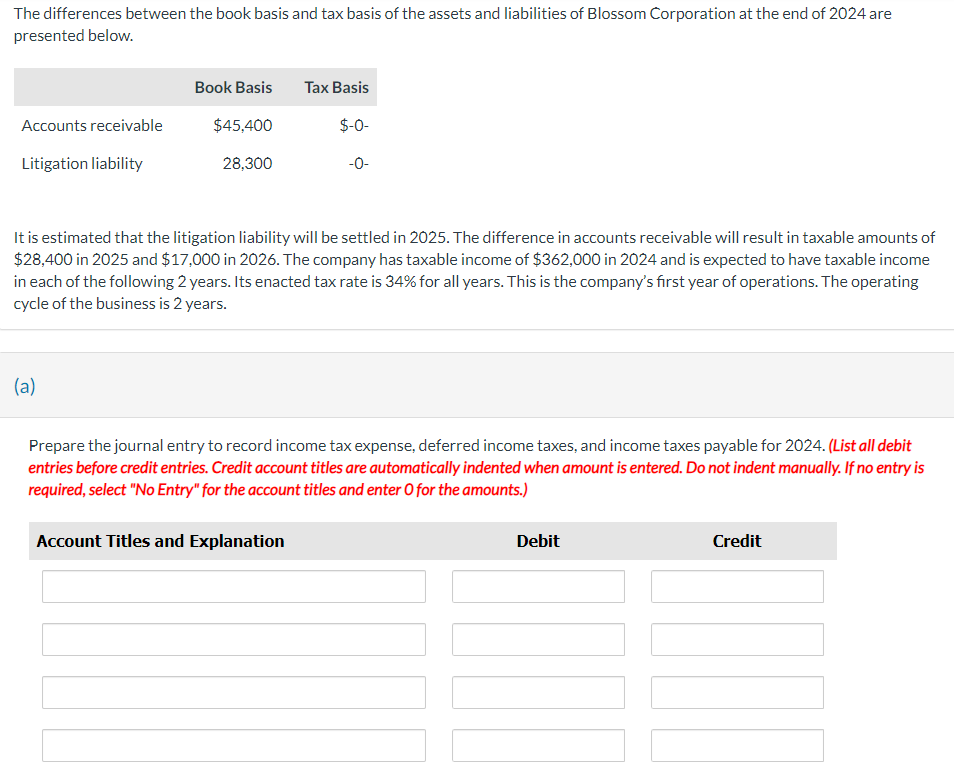Click the first Debit amount input box

click(x=538, y=586)
